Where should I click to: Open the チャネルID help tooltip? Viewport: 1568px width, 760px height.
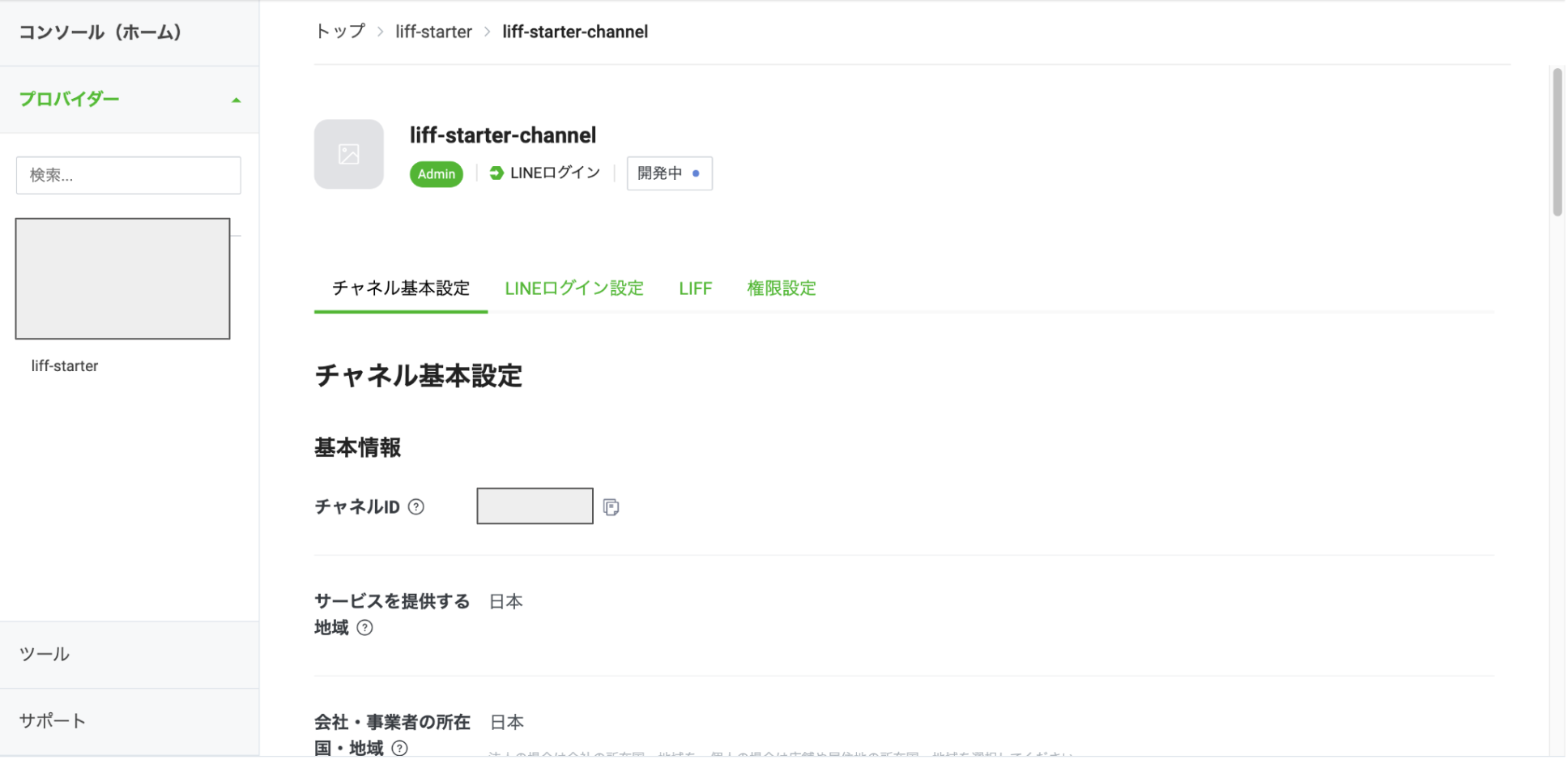click(x=416, y=506)
